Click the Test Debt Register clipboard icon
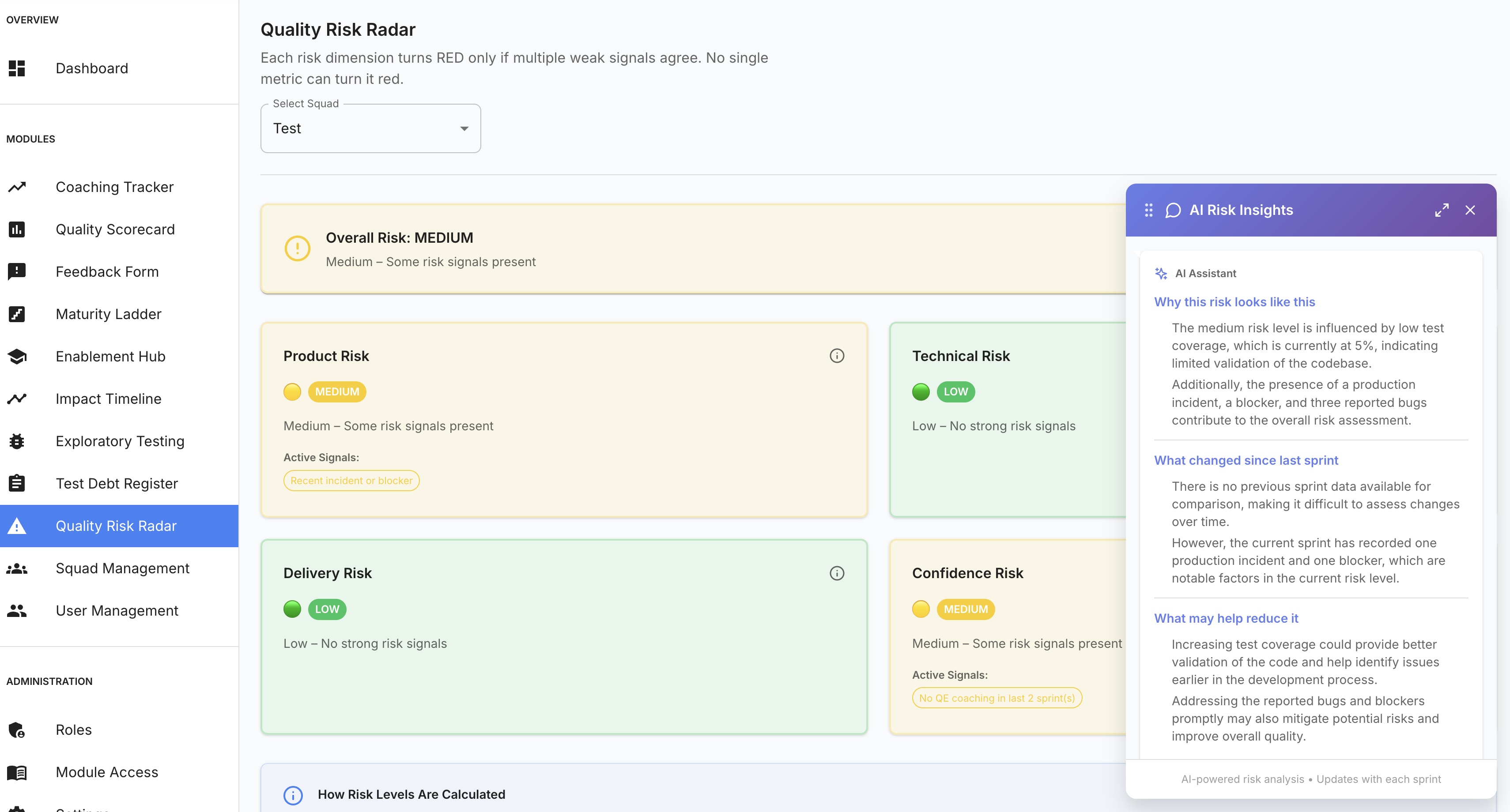This screenshot has width=1510, height=812. point(17,483)
